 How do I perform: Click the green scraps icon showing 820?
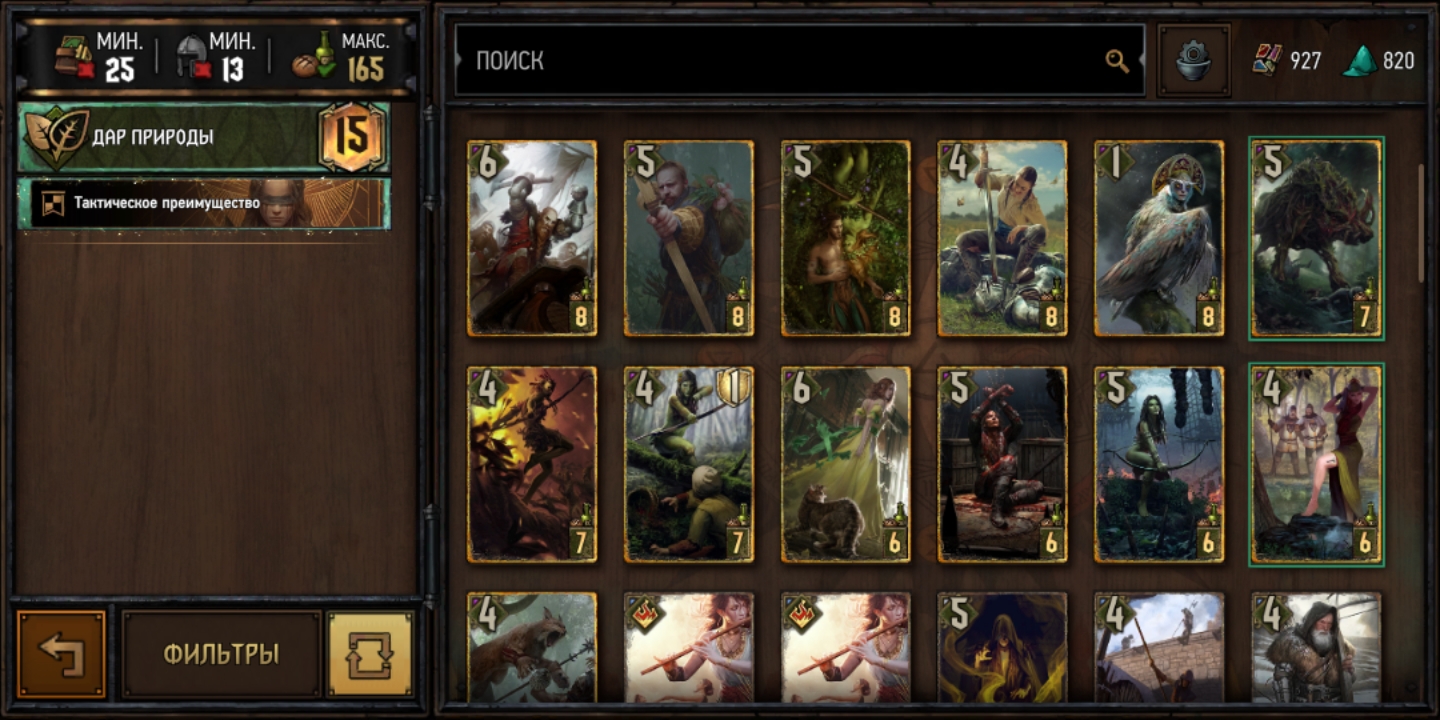click(x=1359, y=61)
